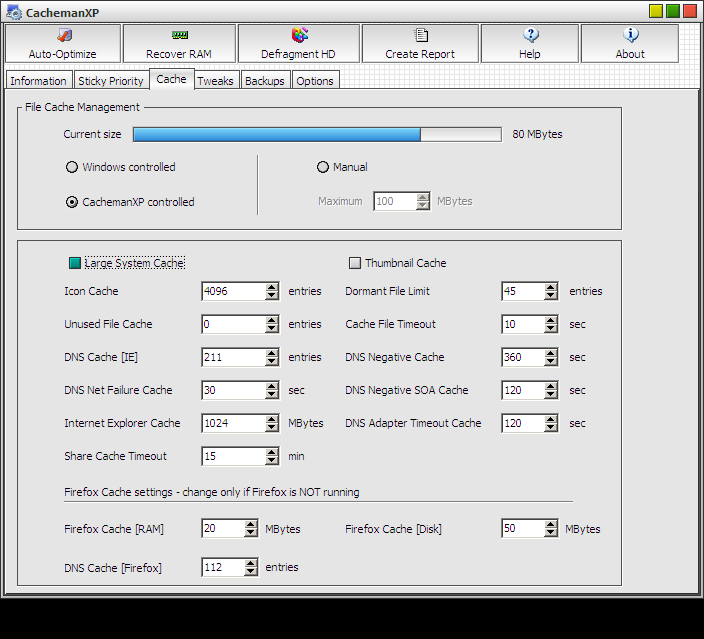Viewport: 704px width, 639px height.
Task: Open the Sticky Priority tab
Action: (111, 81)
